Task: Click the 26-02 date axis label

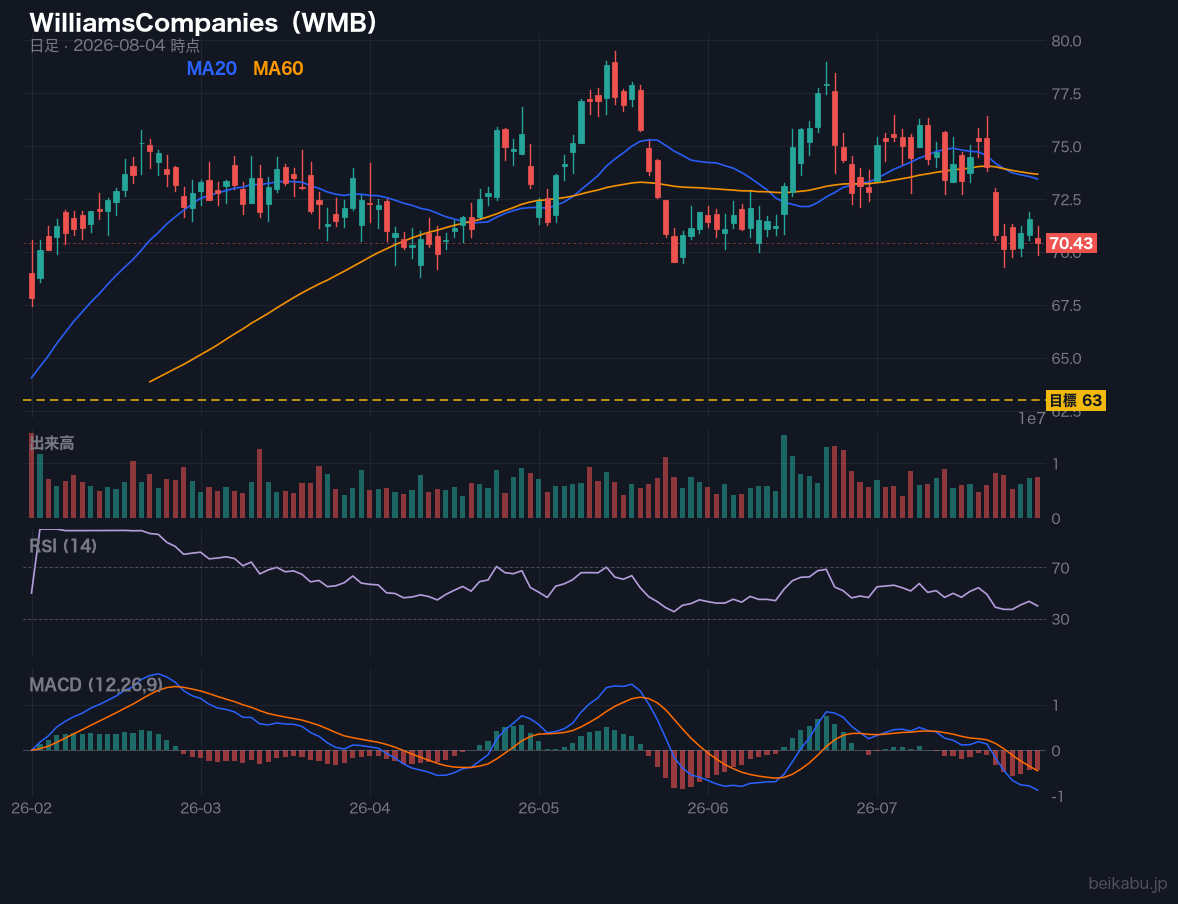Action: (32, 809)
